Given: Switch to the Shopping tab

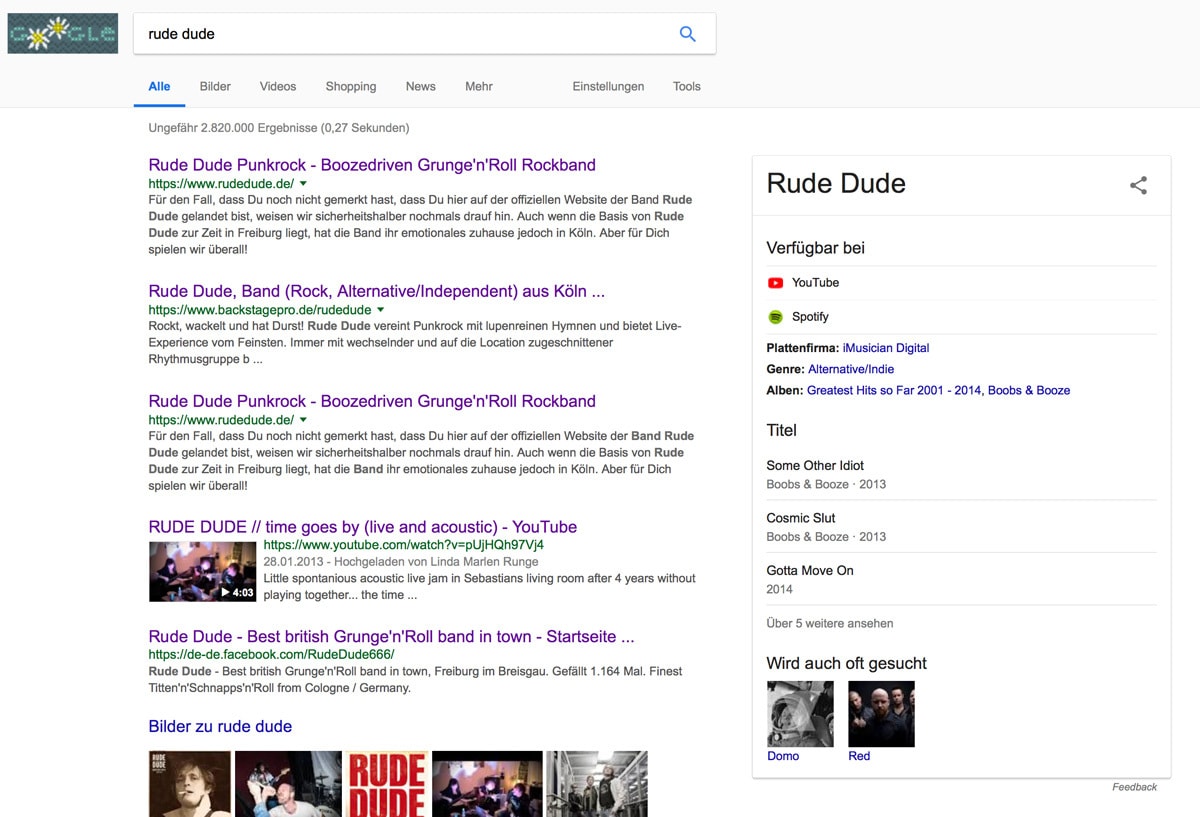Looking at the screenshot, I should click(351, 86).
